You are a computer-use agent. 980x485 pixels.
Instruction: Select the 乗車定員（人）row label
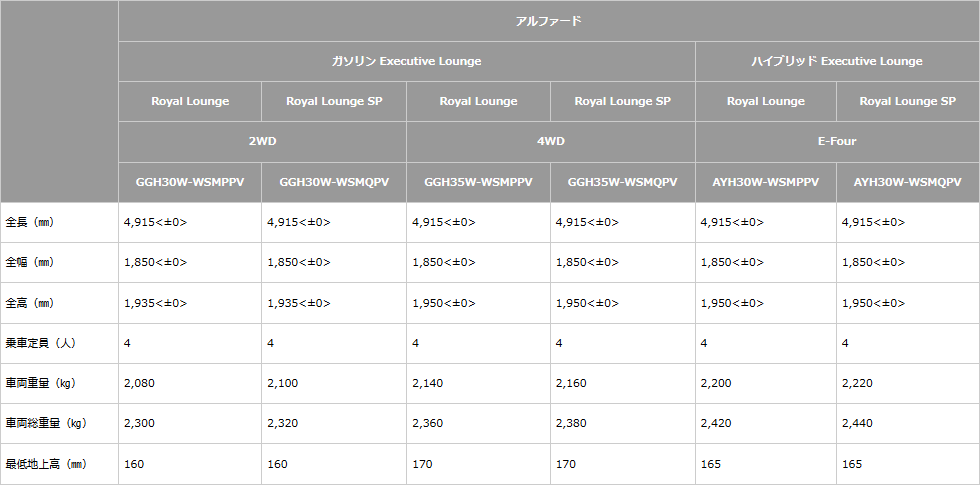tap(41, 343)
